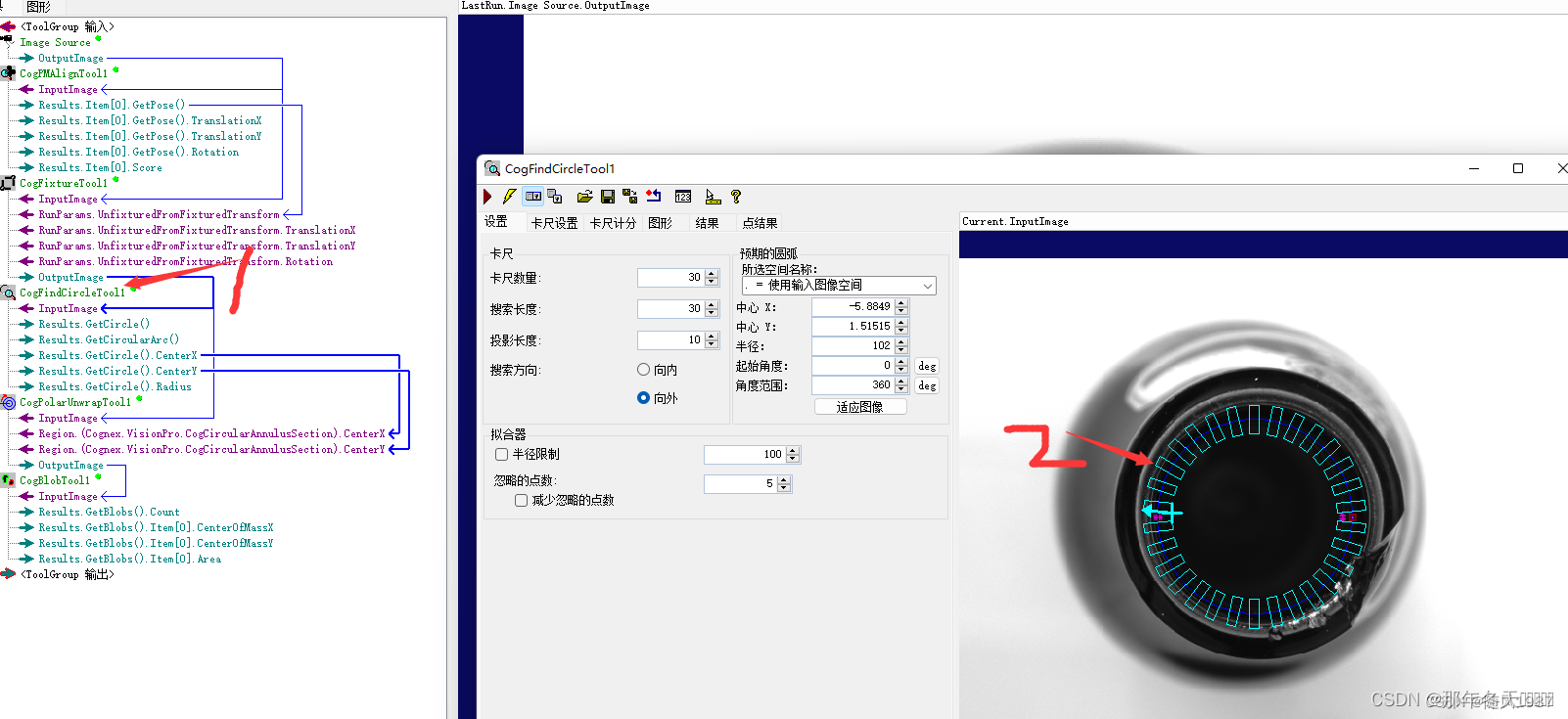Increase 卡尺数量 with its up spinner
This screenshot has width=1568, height=719.
coord(712,274)
